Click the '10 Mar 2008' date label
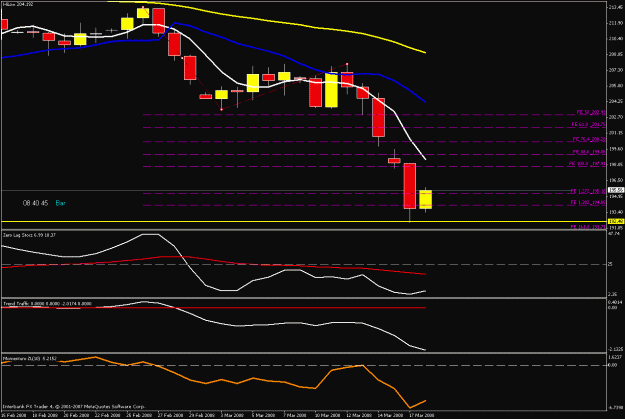 [x=328, y=415]
